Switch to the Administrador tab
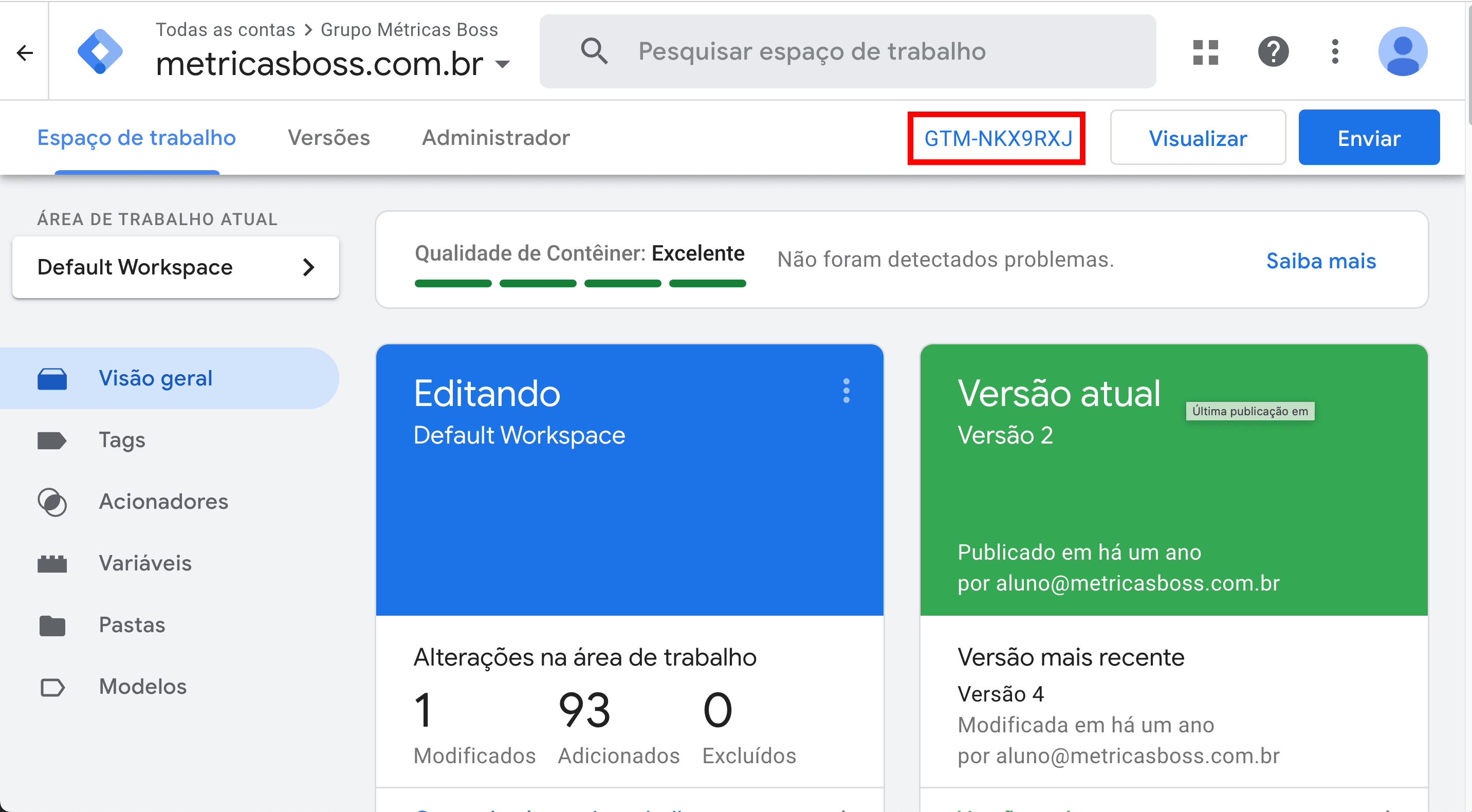1472x812 pixels. (x=495, y=138)
